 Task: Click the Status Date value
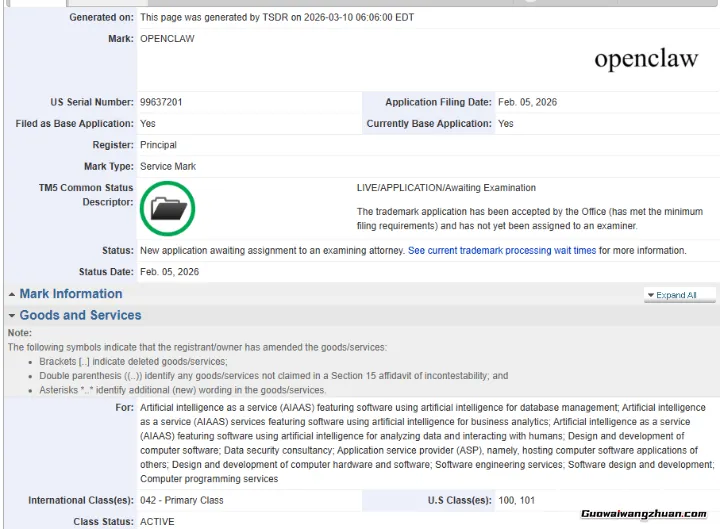169,272
